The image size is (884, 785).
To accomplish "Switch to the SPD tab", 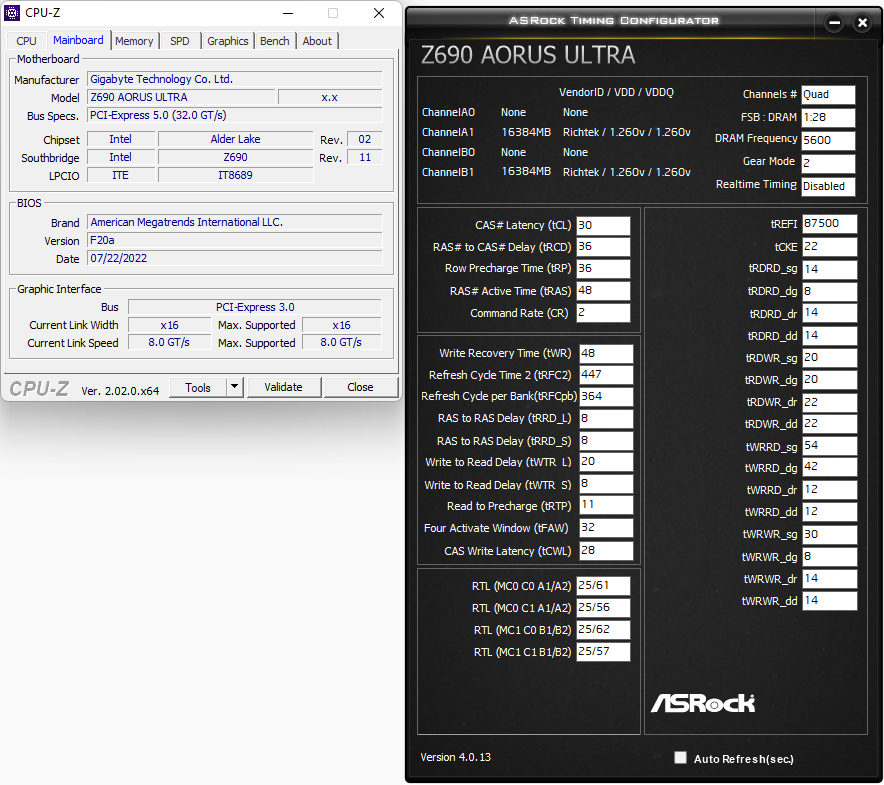I will (x=179, y=41).
